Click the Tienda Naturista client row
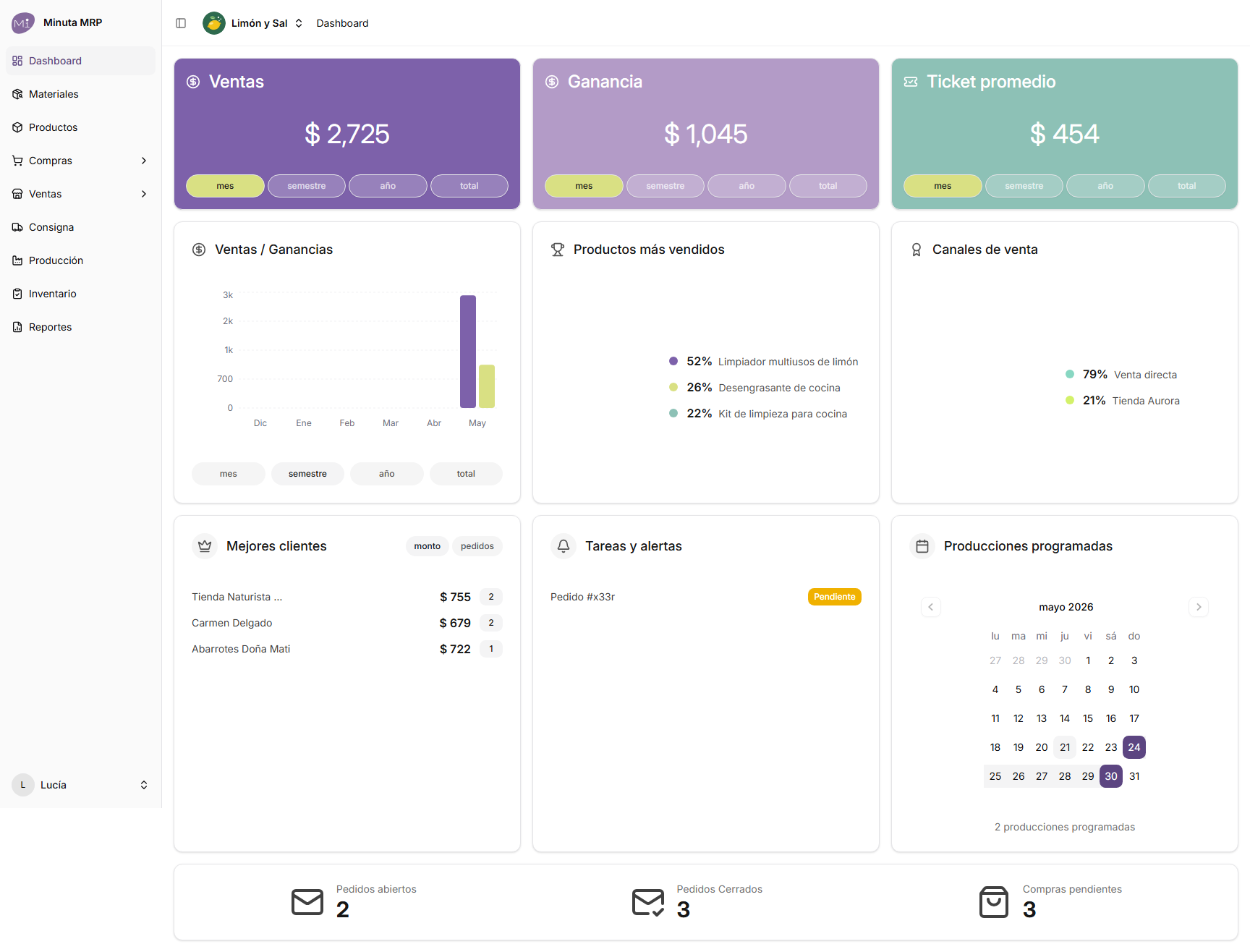 click(x=347, y=597)
